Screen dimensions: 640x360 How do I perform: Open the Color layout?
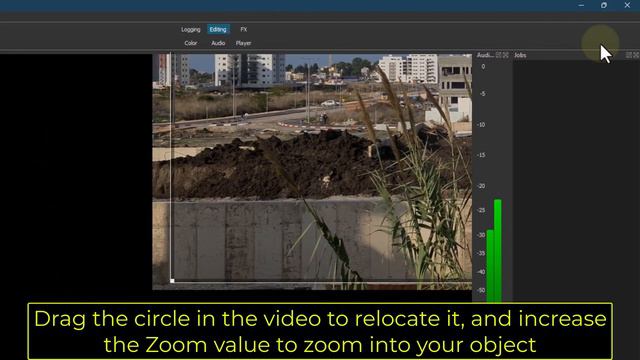(191, 43)
